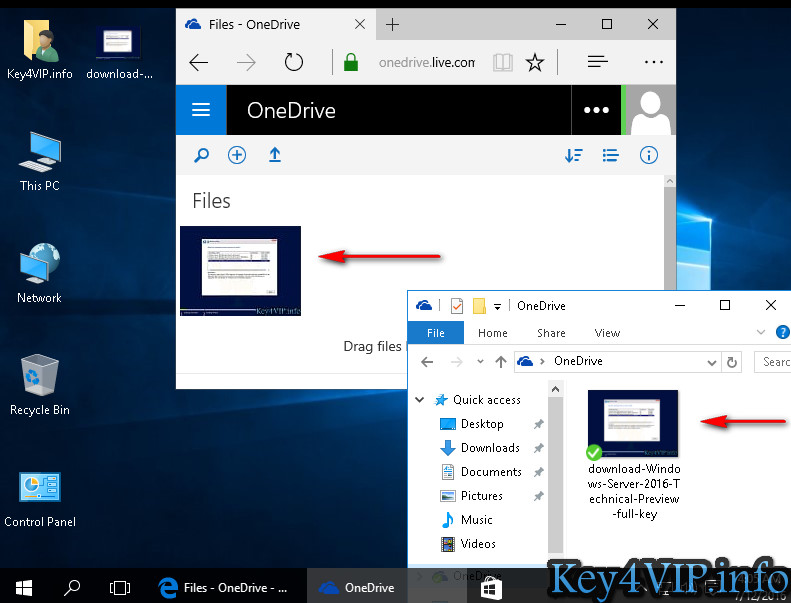The width and height of the screenshot is (791, 603).
Task: Select download-Windows-Server-2016 file in Explorer
Action: point(634,455)
